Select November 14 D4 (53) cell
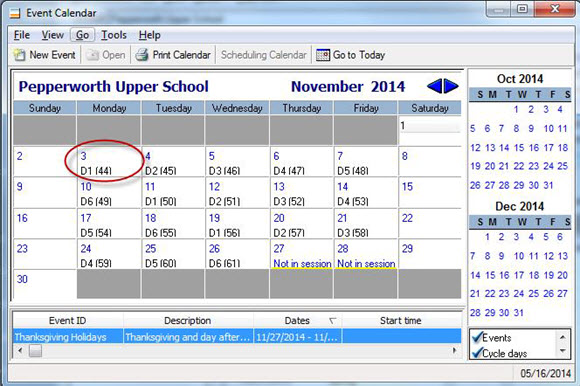The image size is (580, 386). tap(365, 193)
